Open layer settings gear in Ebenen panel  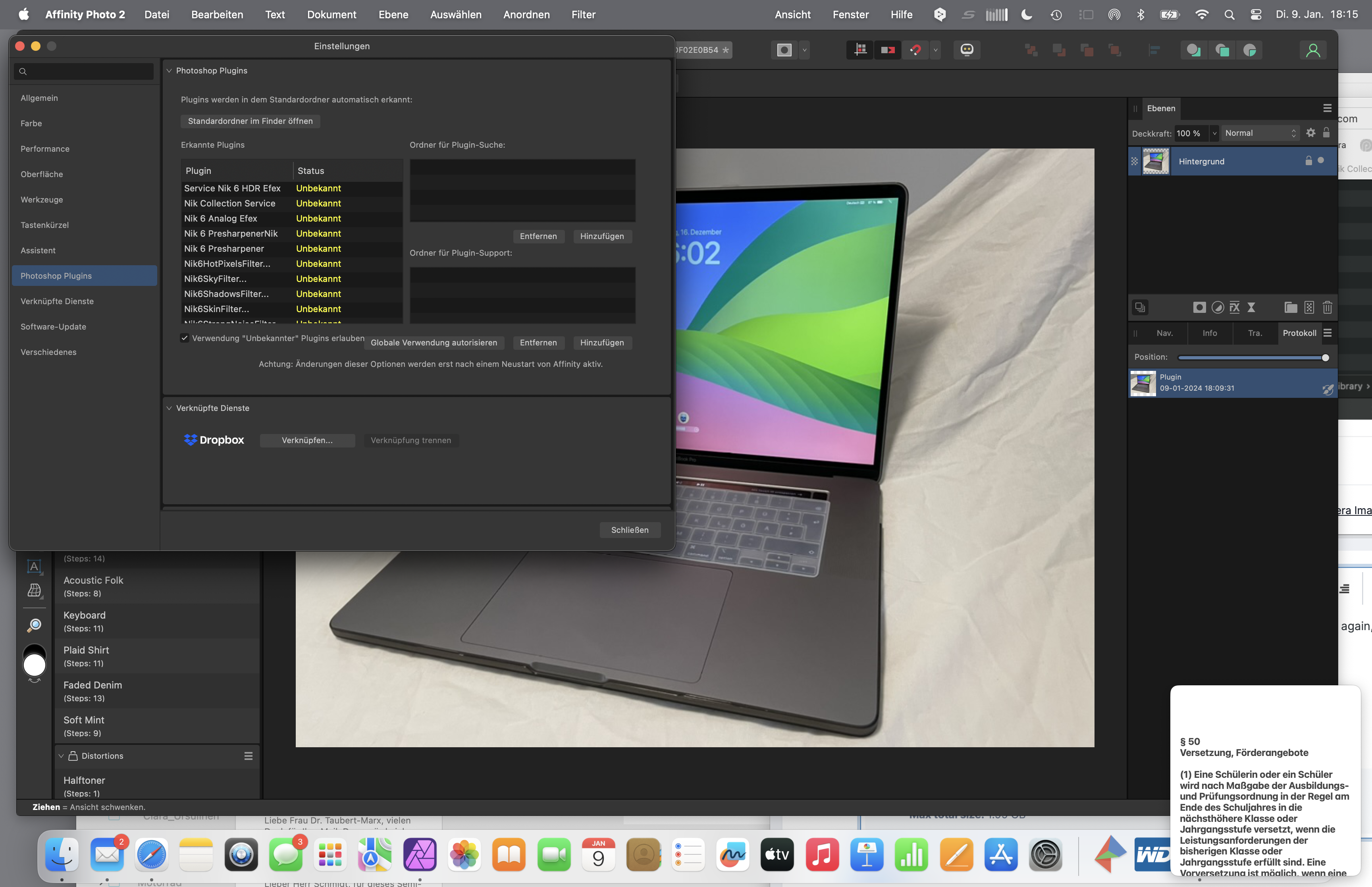point(1310,133)
